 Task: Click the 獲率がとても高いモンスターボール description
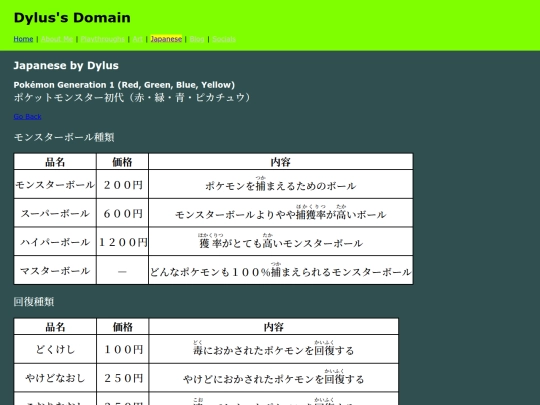tap(281, 242)
